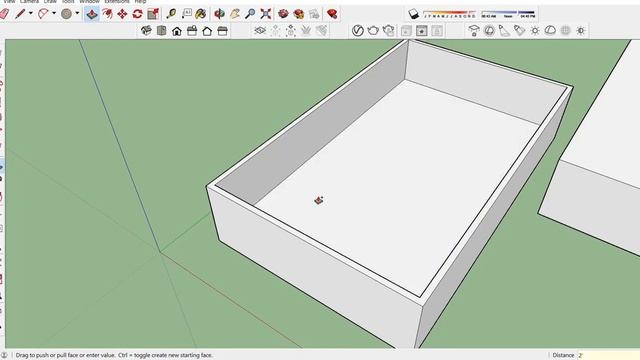
Task: Click the shadow time-of-day slider
Action: coord(508,14)
